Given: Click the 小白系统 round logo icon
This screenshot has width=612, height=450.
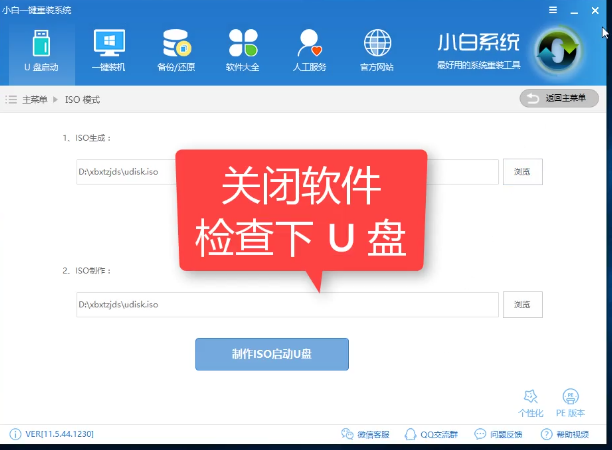Looking at the screenshot, I should coord(558,51).
